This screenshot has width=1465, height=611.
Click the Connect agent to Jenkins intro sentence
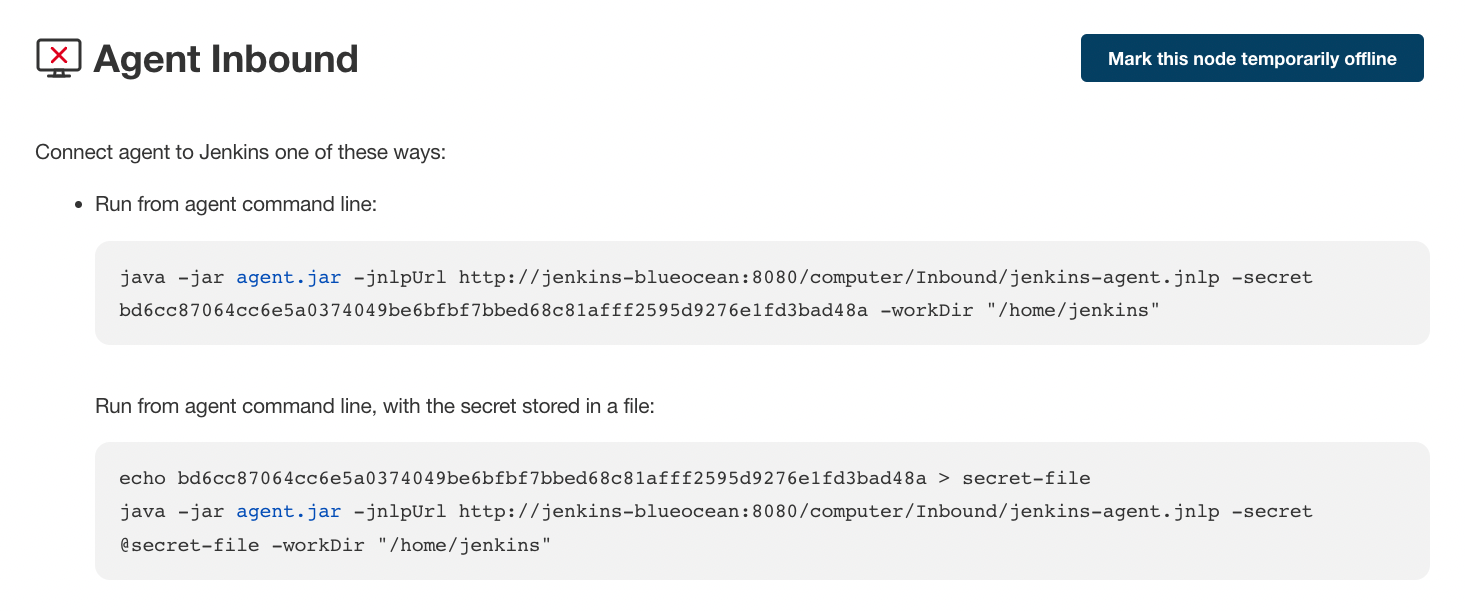click(x=240, y=152)
